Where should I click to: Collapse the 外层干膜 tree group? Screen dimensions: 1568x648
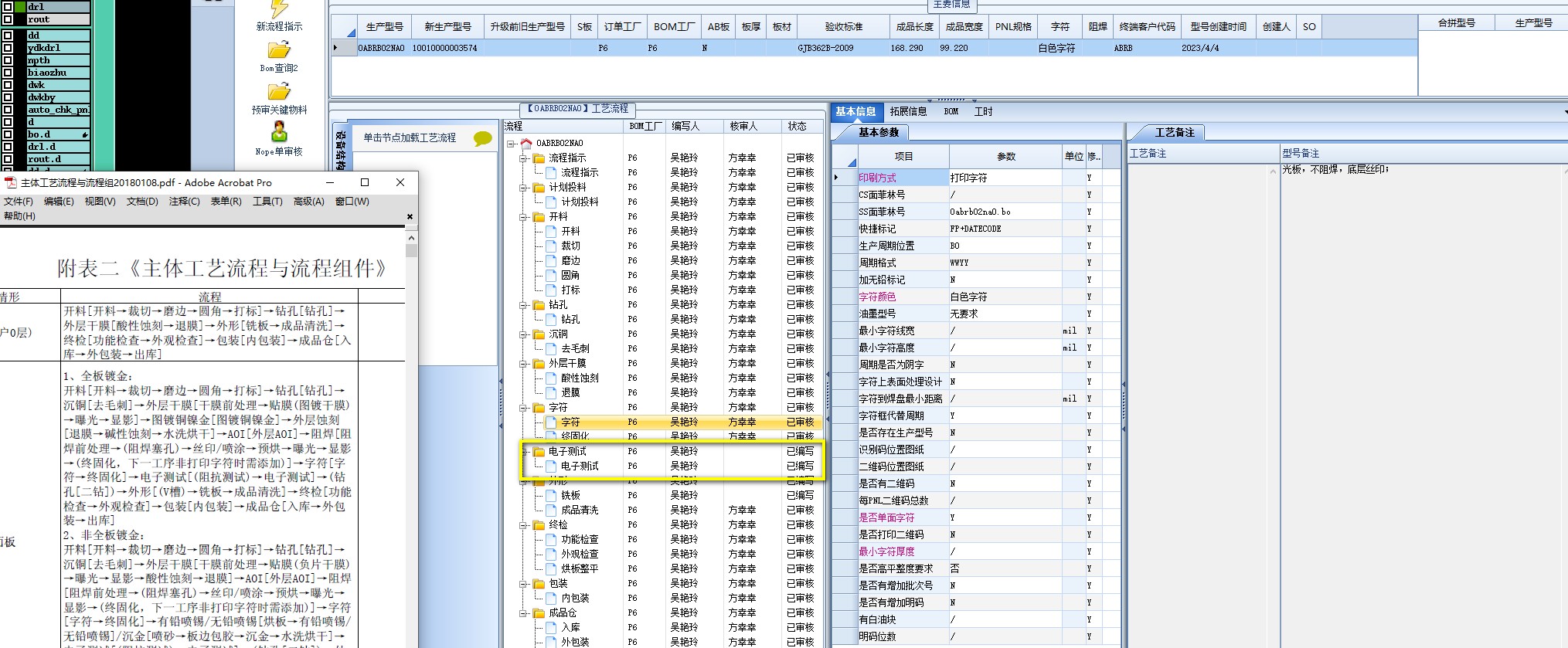pyautogui.click(x=523, y=363)
